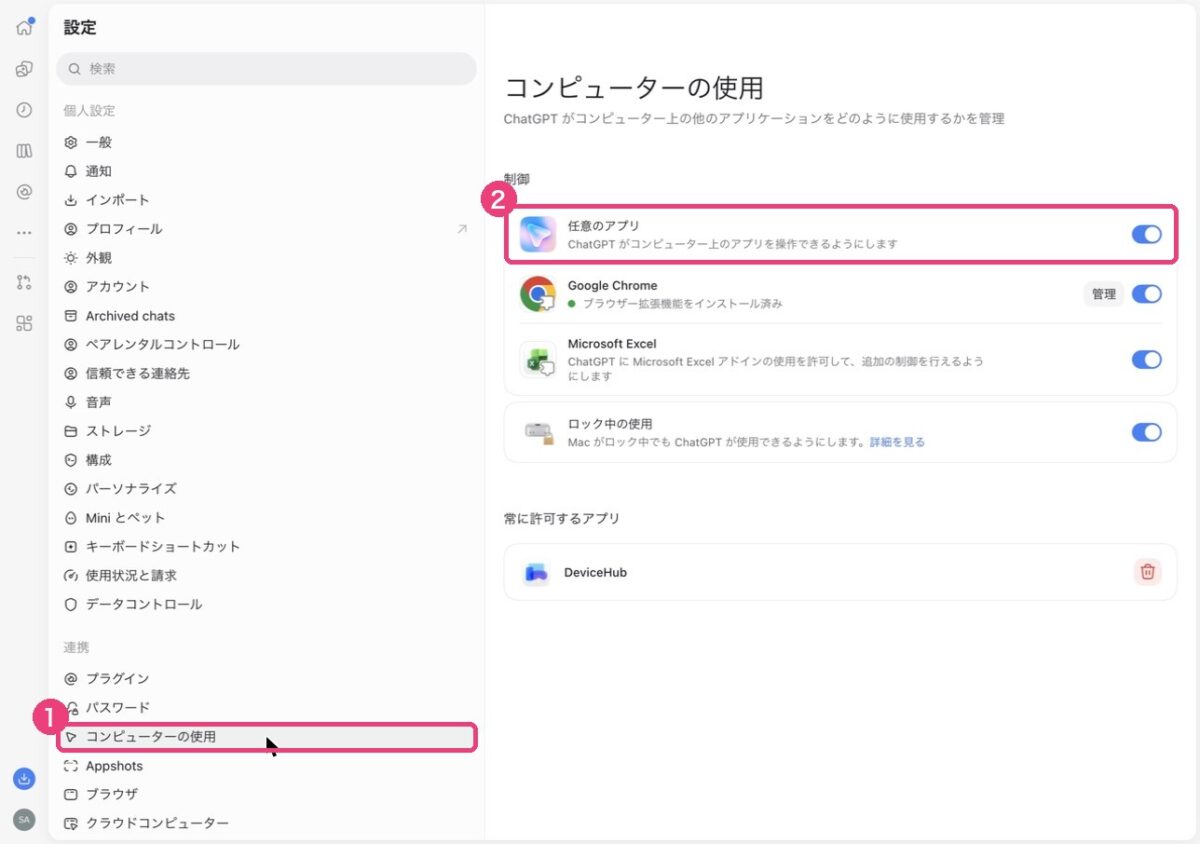The height and width of the screenshot is (844, 1200).
Task: Select 外観 settings
Action: coord(266,258)
